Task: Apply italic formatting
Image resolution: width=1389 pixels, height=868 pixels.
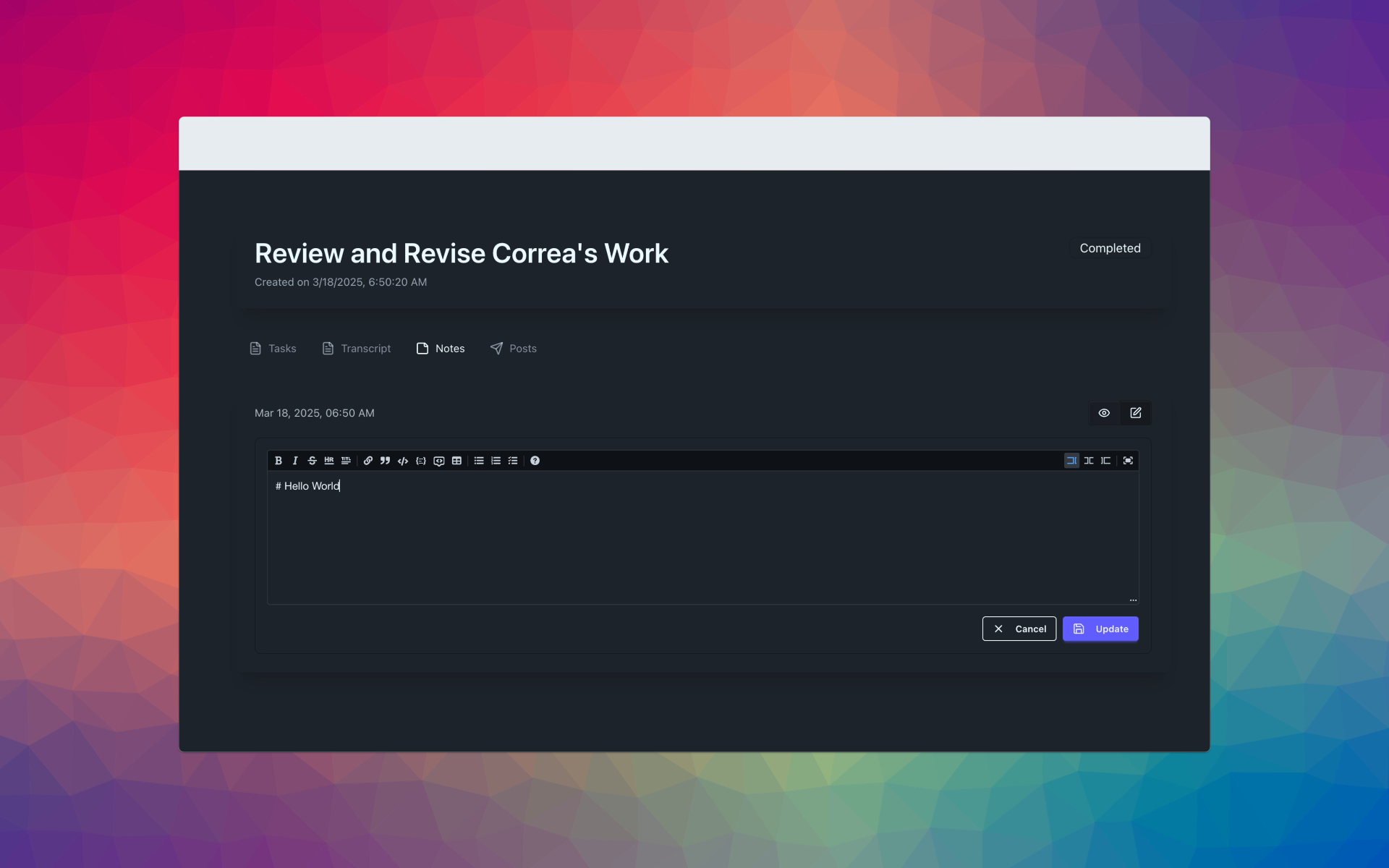Action: coord(295,461)
